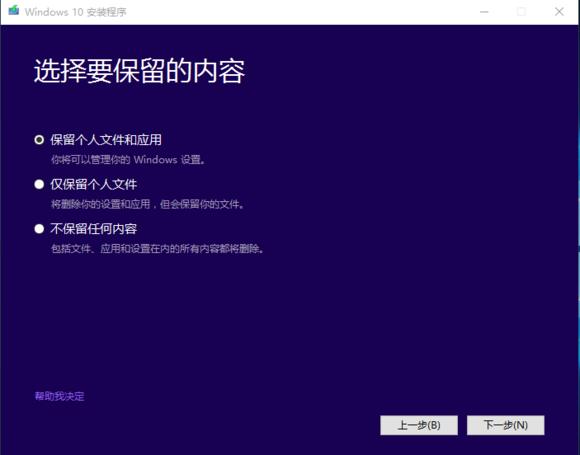The width and height of the screenshot is (580, 455).
Task: Click description "包括文件、应用和设置在内的所有内容都将删除。"
Action: 158,249
